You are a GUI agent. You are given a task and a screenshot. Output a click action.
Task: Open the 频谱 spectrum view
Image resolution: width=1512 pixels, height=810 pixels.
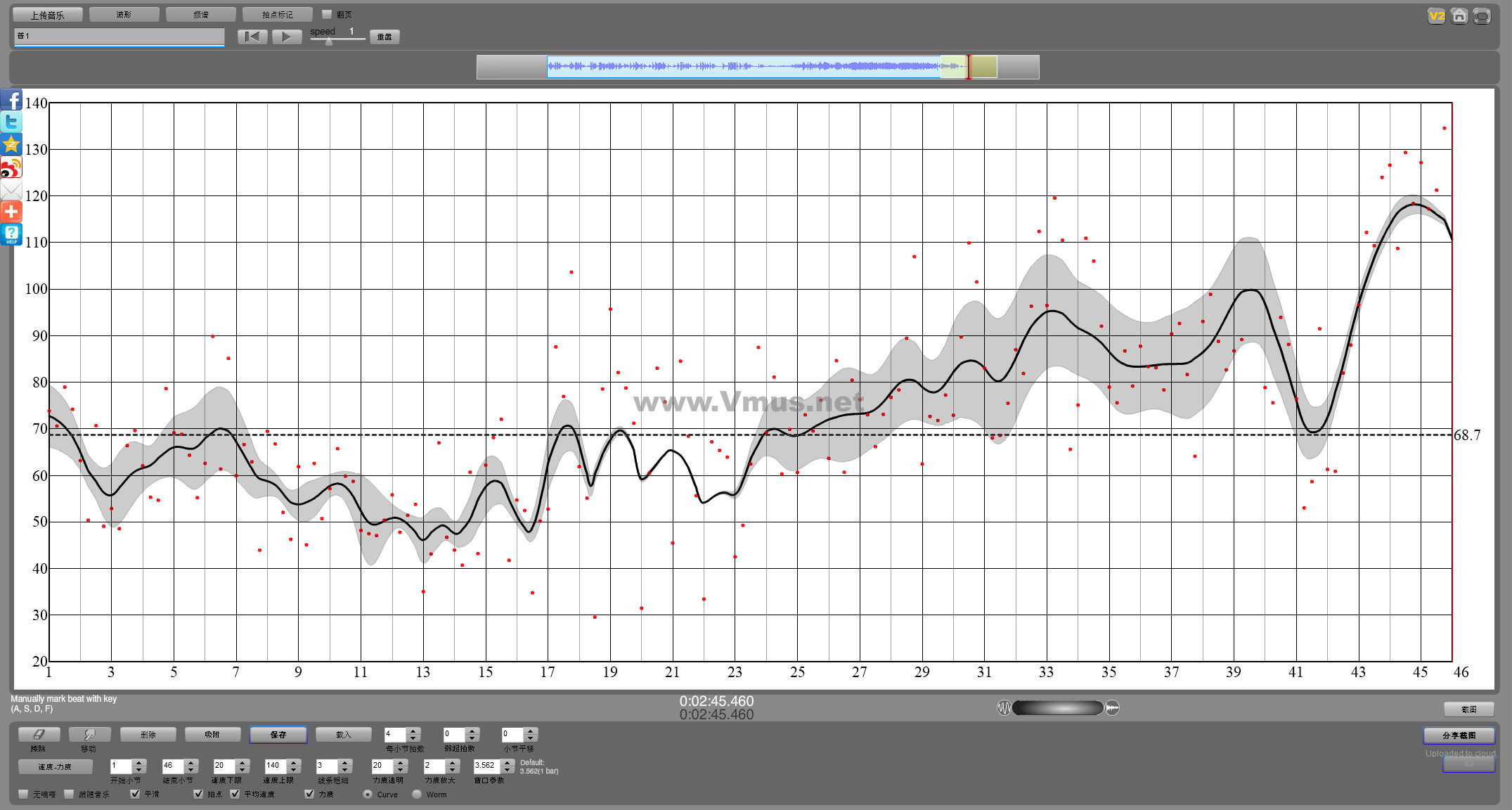[200, 14]
